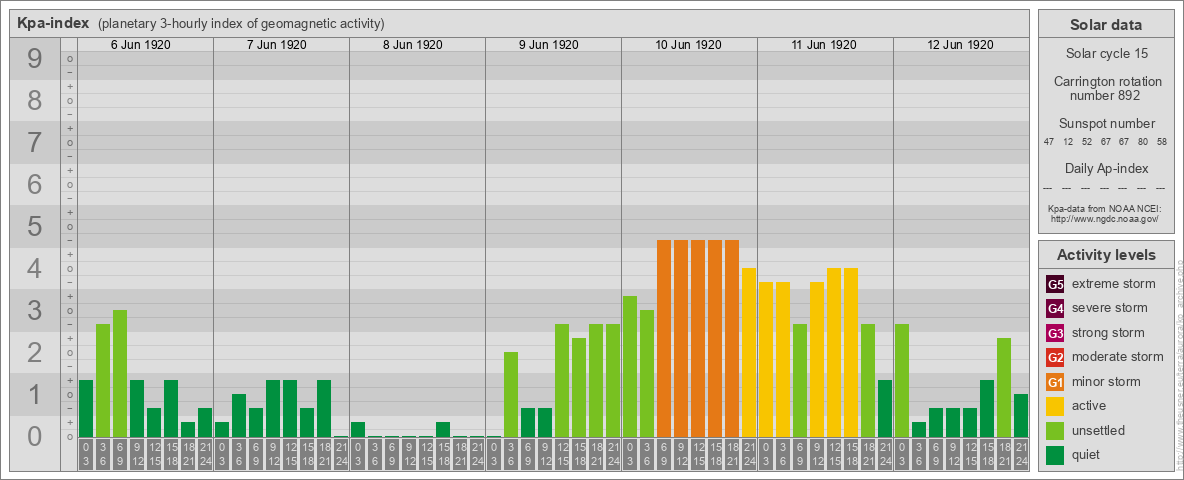The width and height of the screenshot is (1184, 480).
Task: Click the 10 Jun 6–9 orange bar
Action: (664, 338)
